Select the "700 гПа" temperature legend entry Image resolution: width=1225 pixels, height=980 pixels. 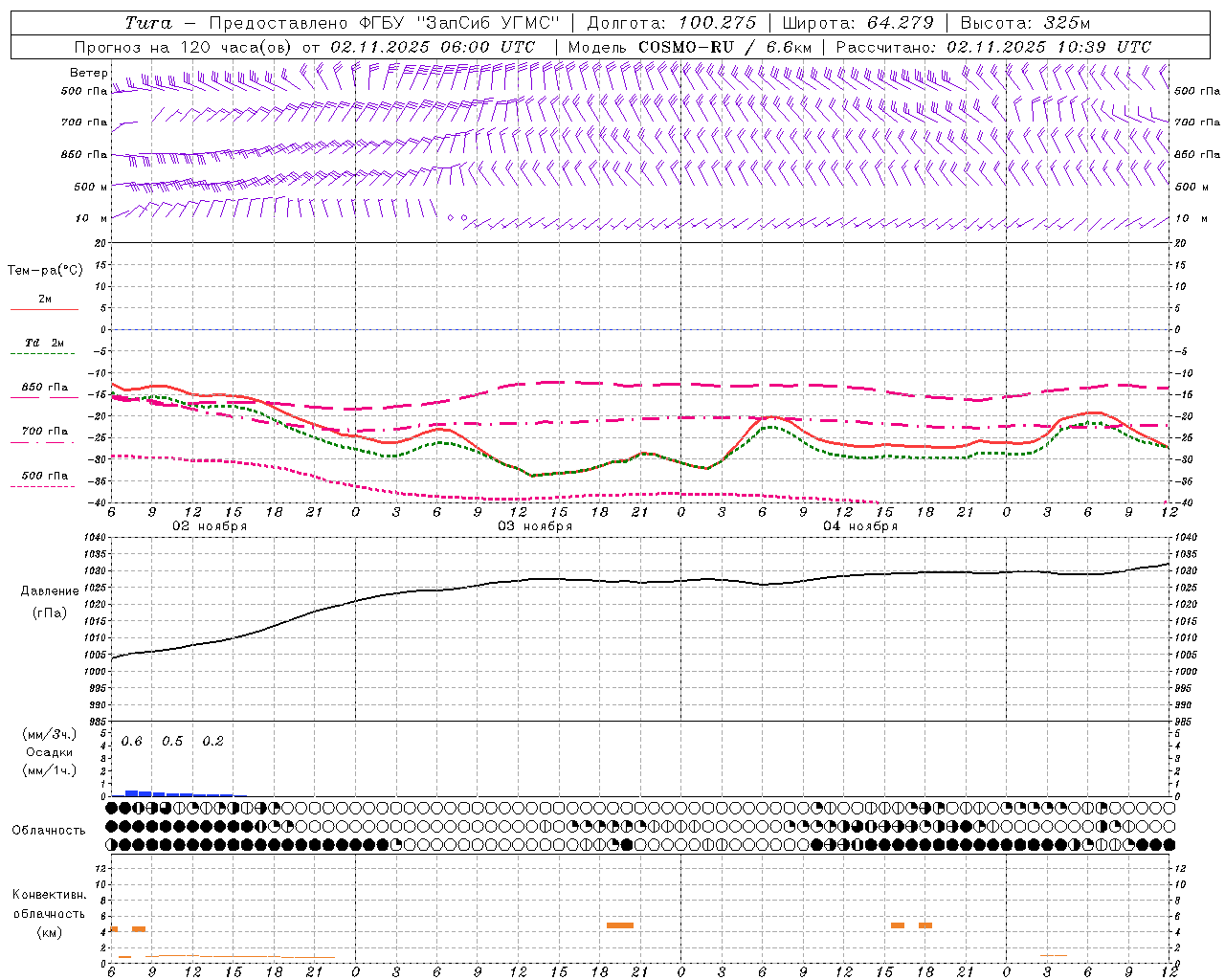click(45, 432)
